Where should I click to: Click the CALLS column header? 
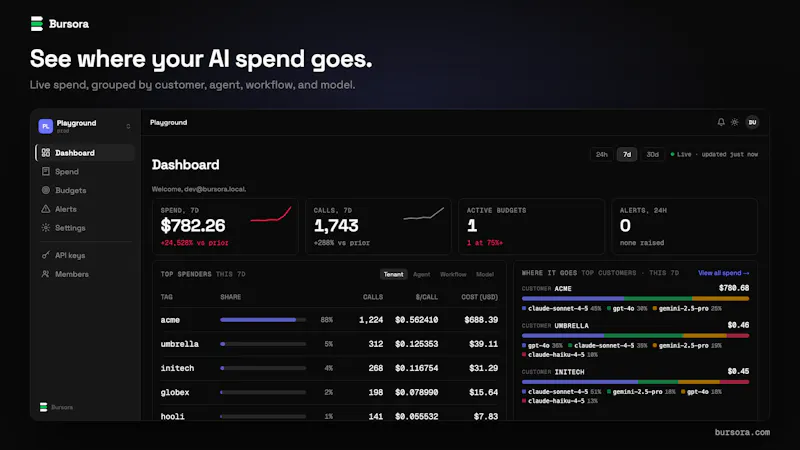point(373,297)
